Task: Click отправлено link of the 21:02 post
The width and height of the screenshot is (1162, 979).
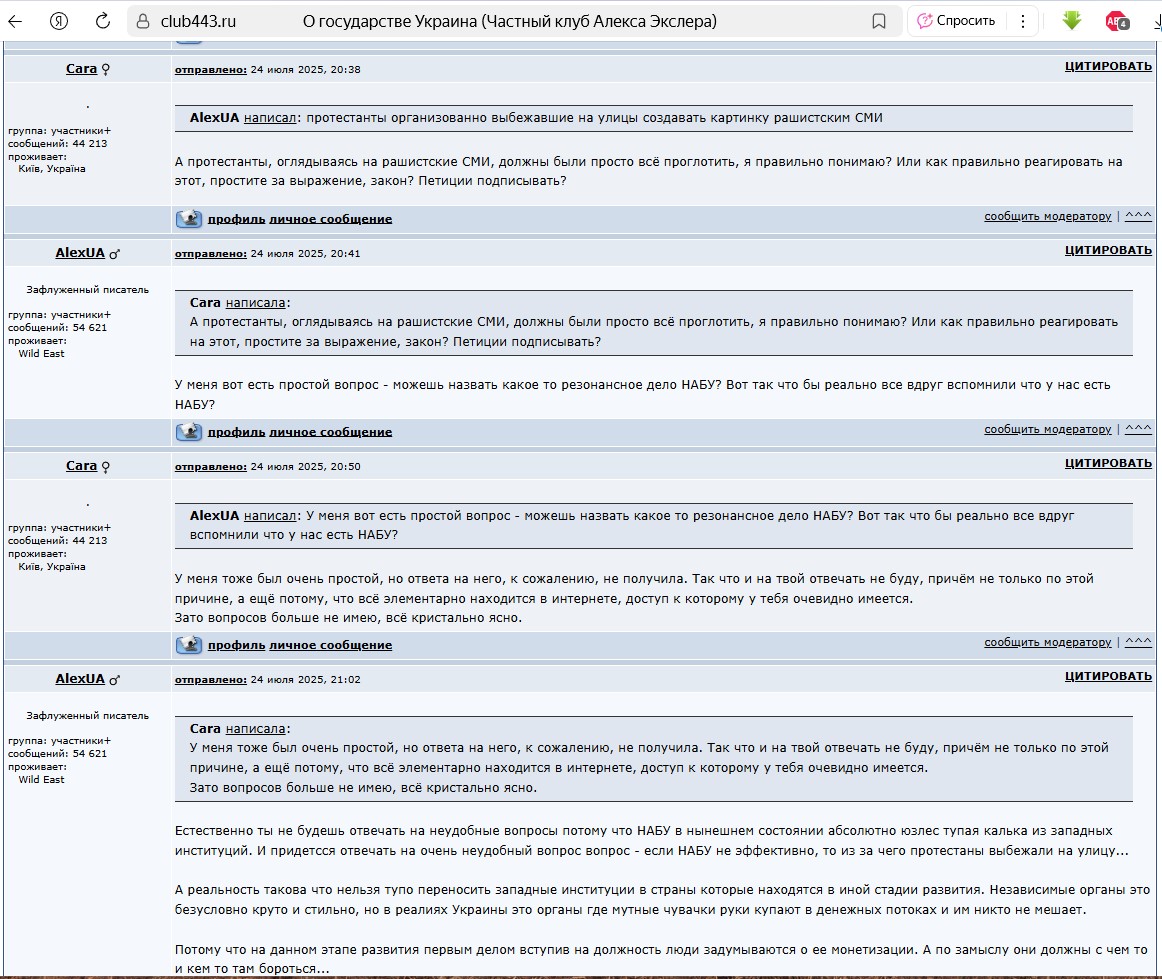Action: [210, 680]
